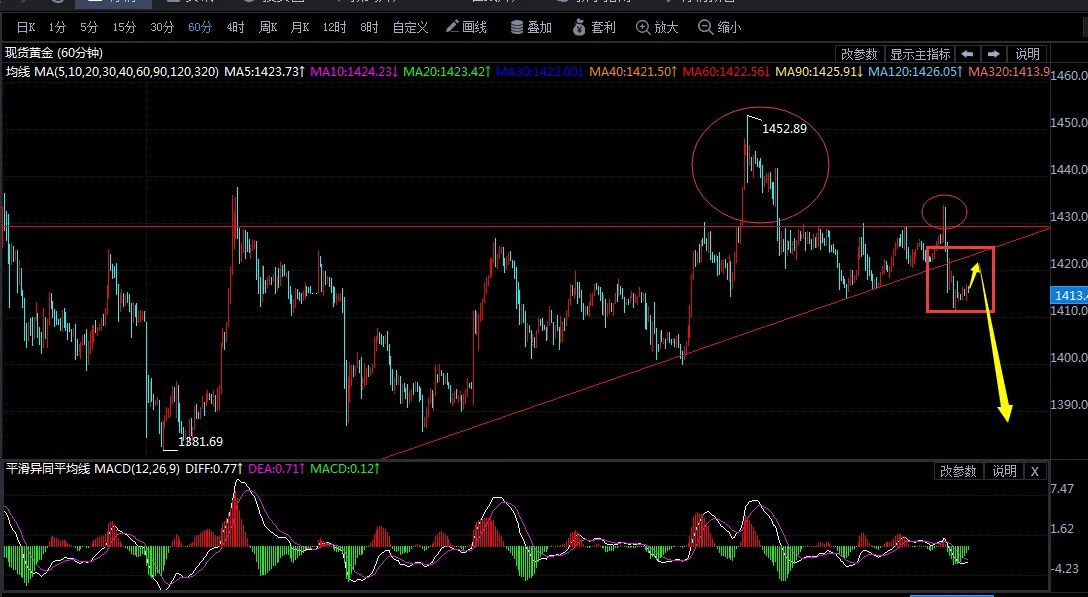
Task: Open the 自定义 custom period option
Action: (410, 27)
